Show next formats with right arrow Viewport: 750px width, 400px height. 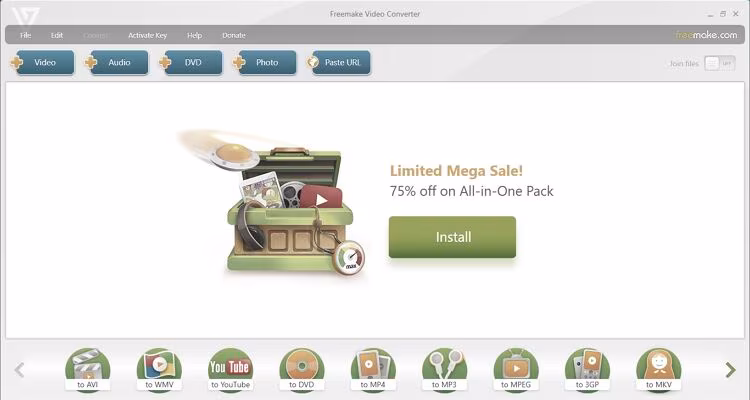click(730, 369)
